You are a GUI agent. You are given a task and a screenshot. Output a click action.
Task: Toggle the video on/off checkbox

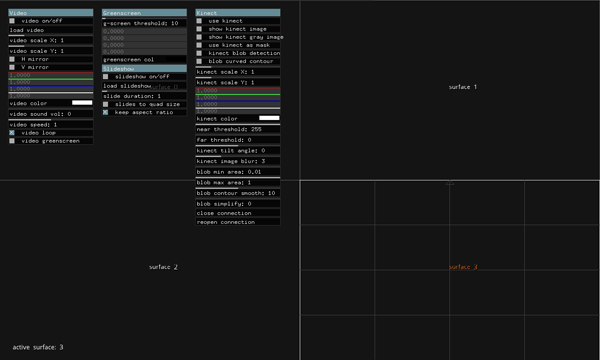pos(12,21)
